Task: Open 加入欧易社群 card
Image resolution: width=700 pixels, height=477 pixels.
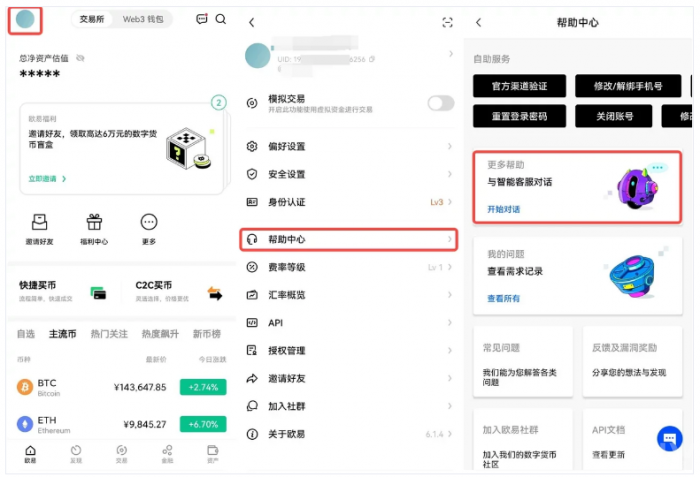Action: 523,439
